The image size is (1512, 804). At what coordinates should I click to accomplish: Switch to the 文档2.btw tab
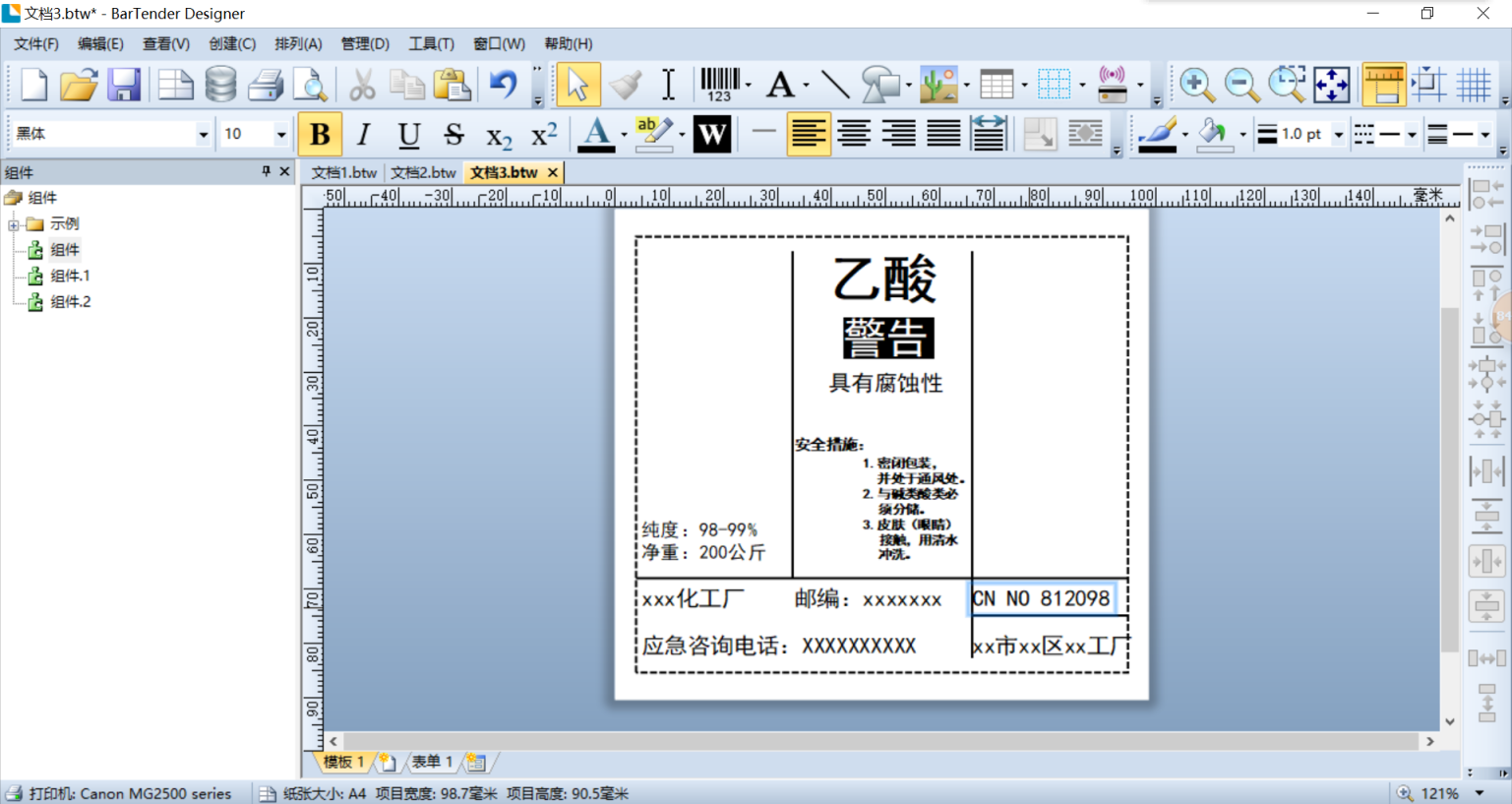point(423,172)
